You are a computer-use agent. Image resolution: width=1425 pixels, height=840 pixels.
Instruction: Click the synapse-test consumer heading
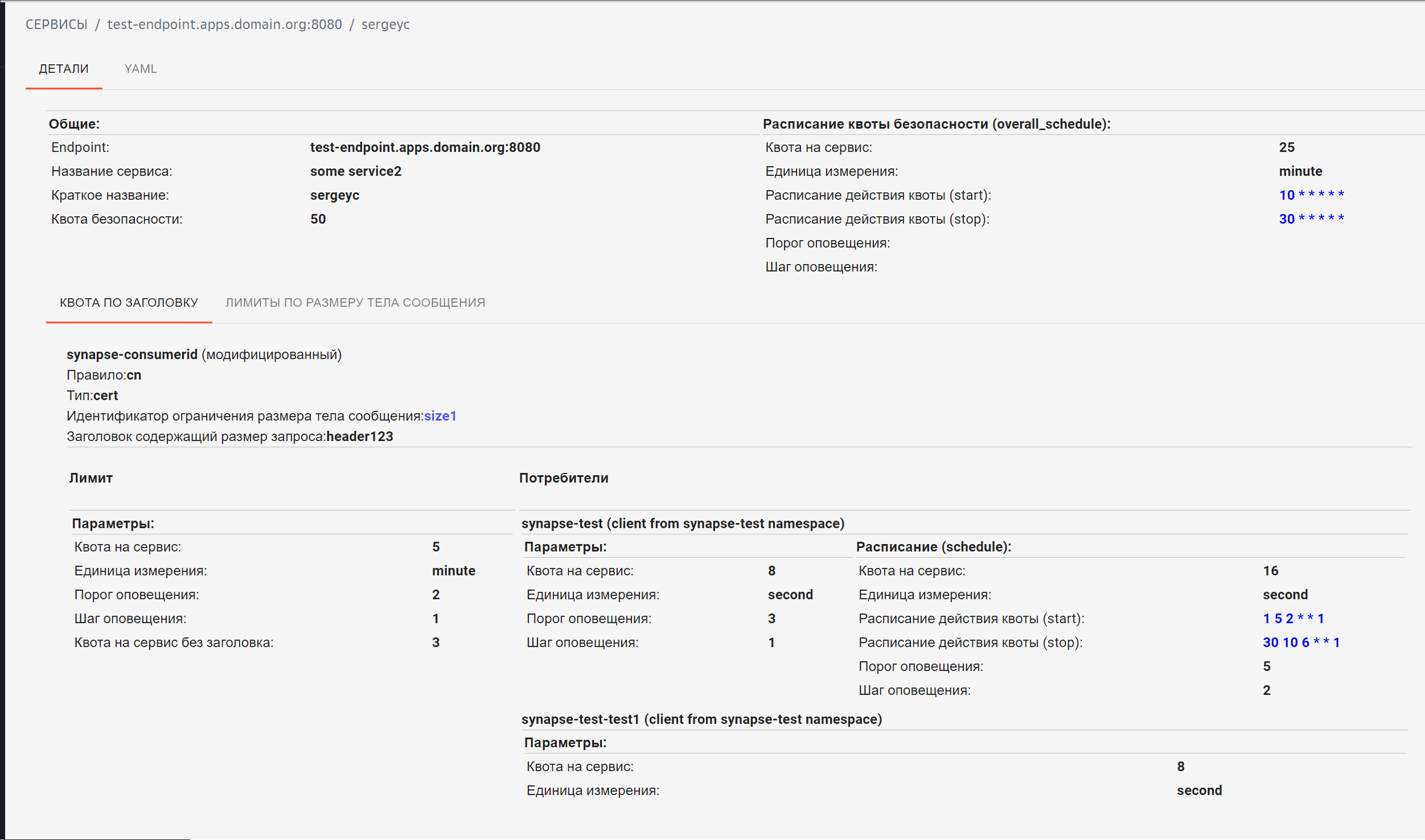point(683,524)
